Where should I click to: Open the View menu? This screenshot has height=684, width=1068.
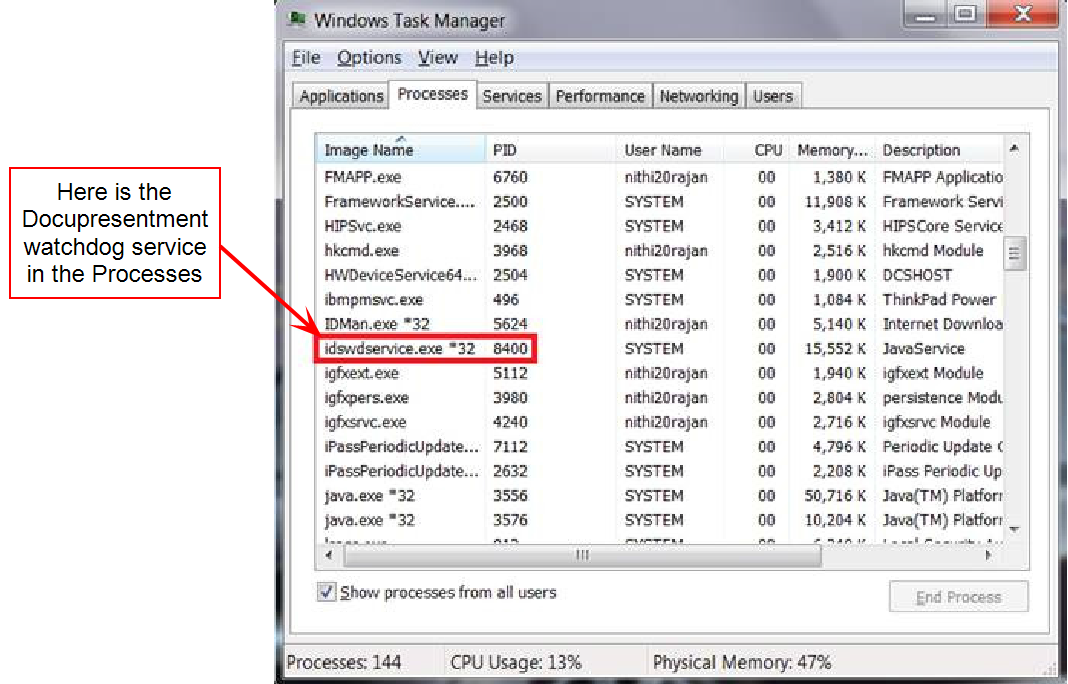point(438,58)
